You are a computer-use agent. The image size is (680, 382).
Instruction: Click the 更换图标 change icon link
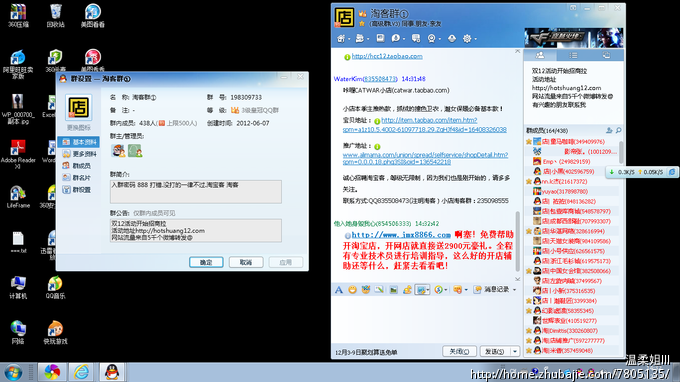click(78, 128)
